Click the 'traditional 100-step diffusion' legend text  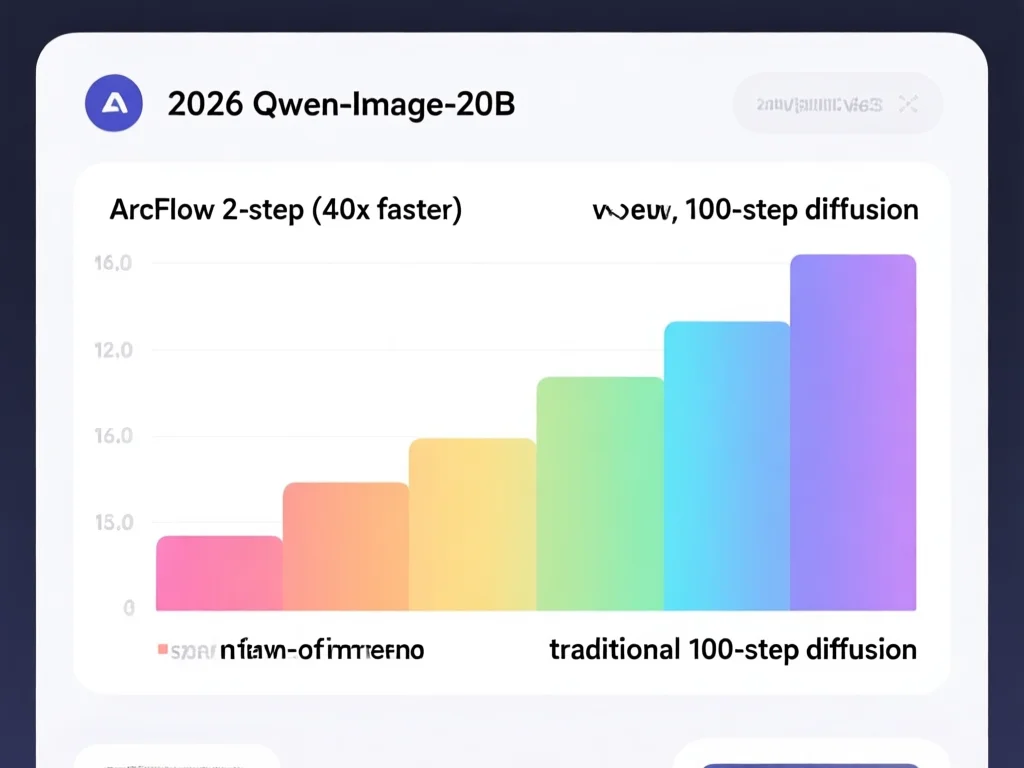pos(733,650)
